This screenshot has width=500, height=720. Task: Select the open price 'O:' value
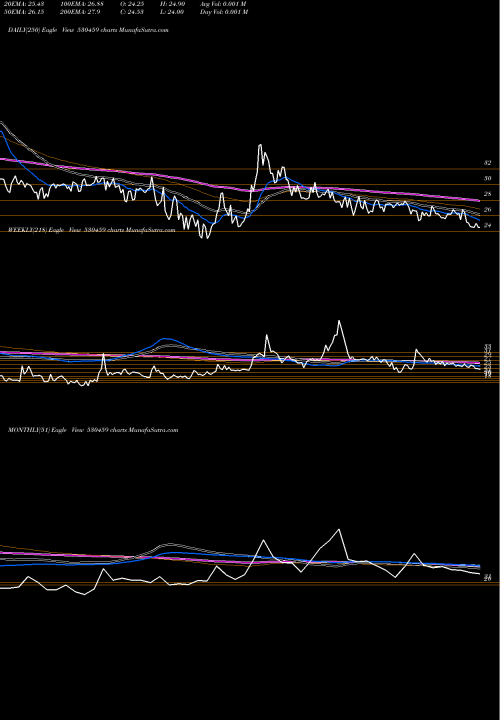(132, 4)
